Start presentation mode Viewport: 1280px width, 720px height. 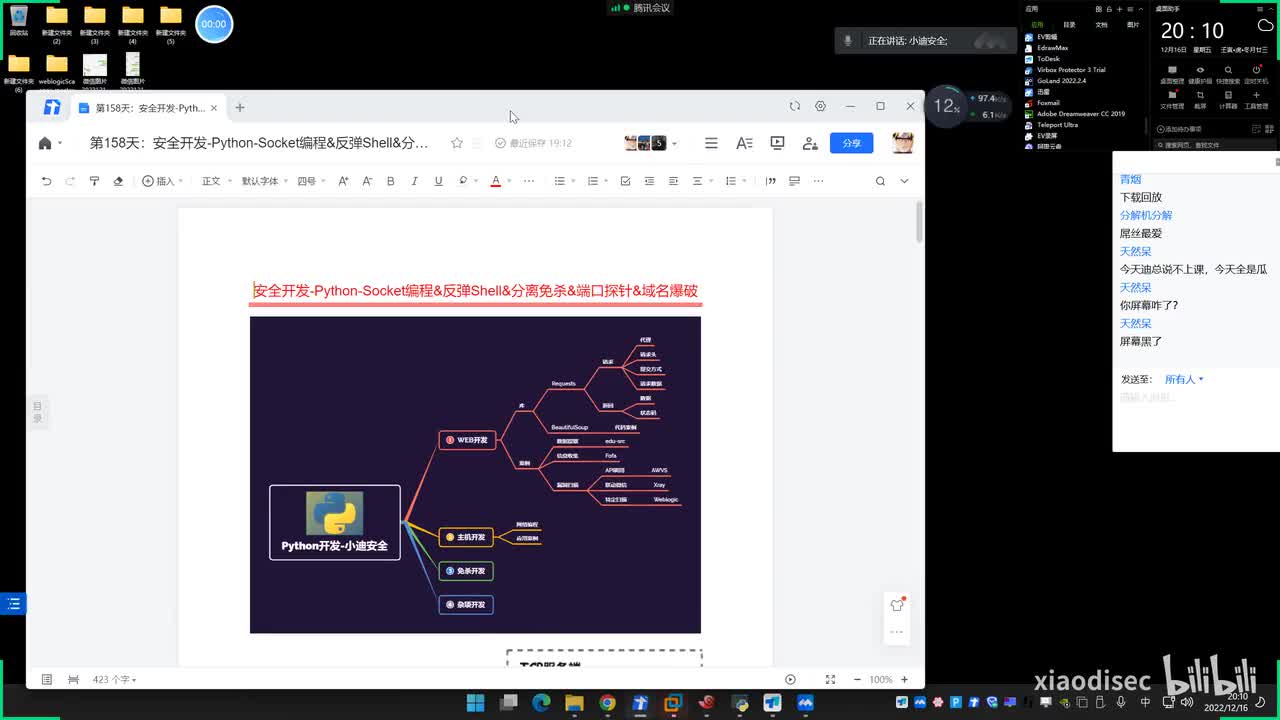(x=777, y=143)
